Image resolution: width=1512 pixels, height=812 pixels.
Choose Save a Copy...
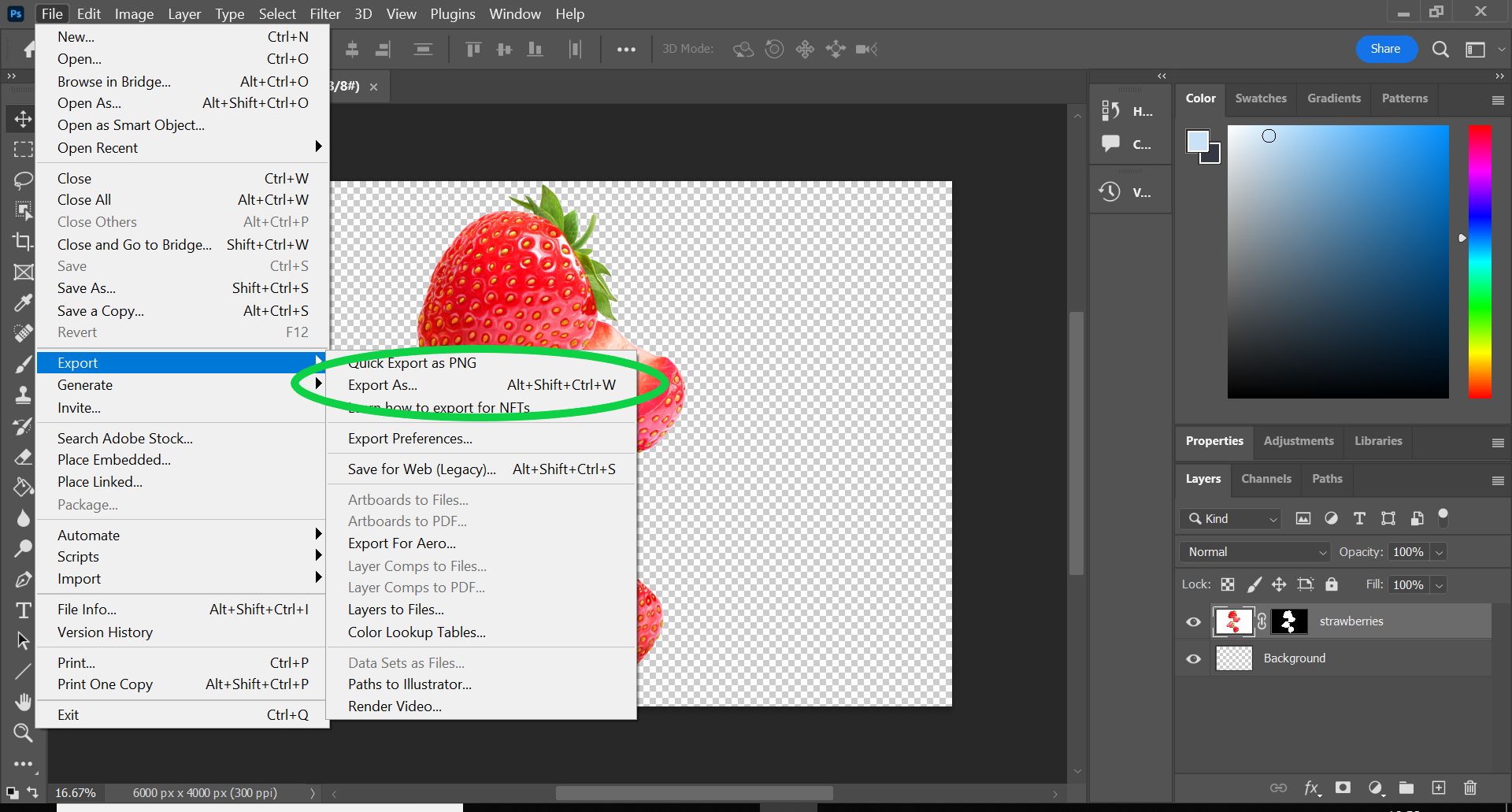point(183,311)
